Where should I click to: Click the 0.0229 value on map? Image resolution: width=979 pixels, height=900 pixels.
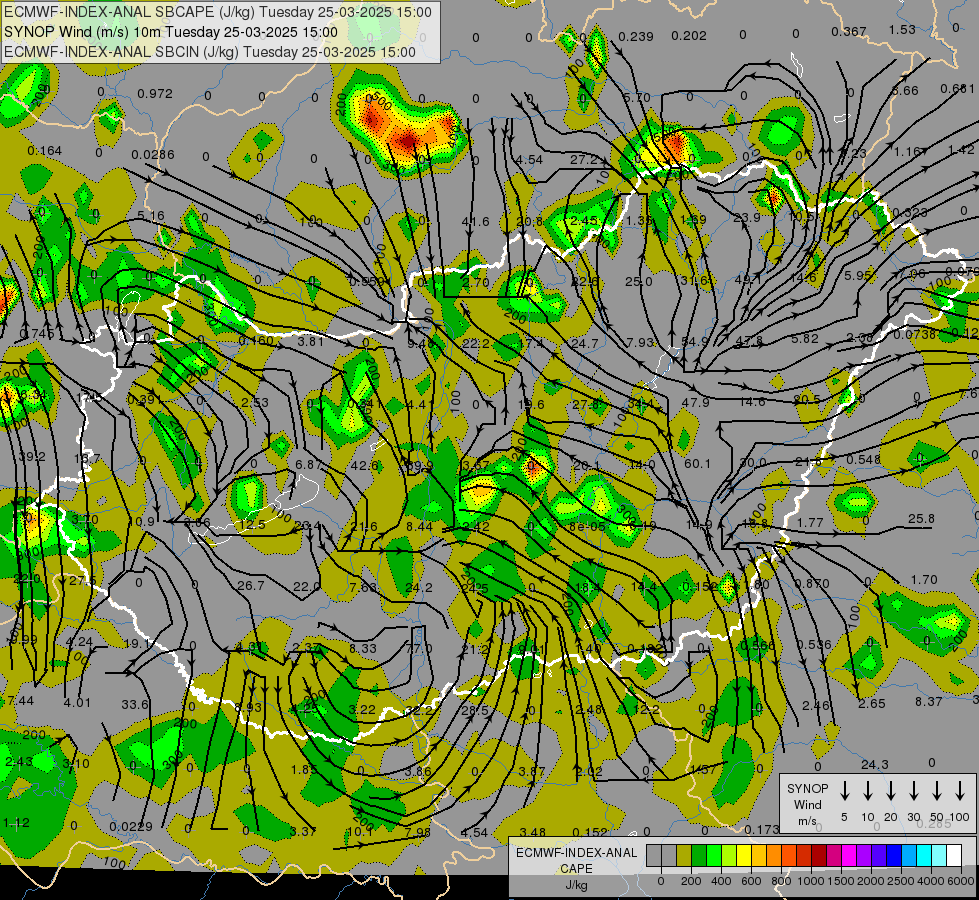click(x=131, y=826)
